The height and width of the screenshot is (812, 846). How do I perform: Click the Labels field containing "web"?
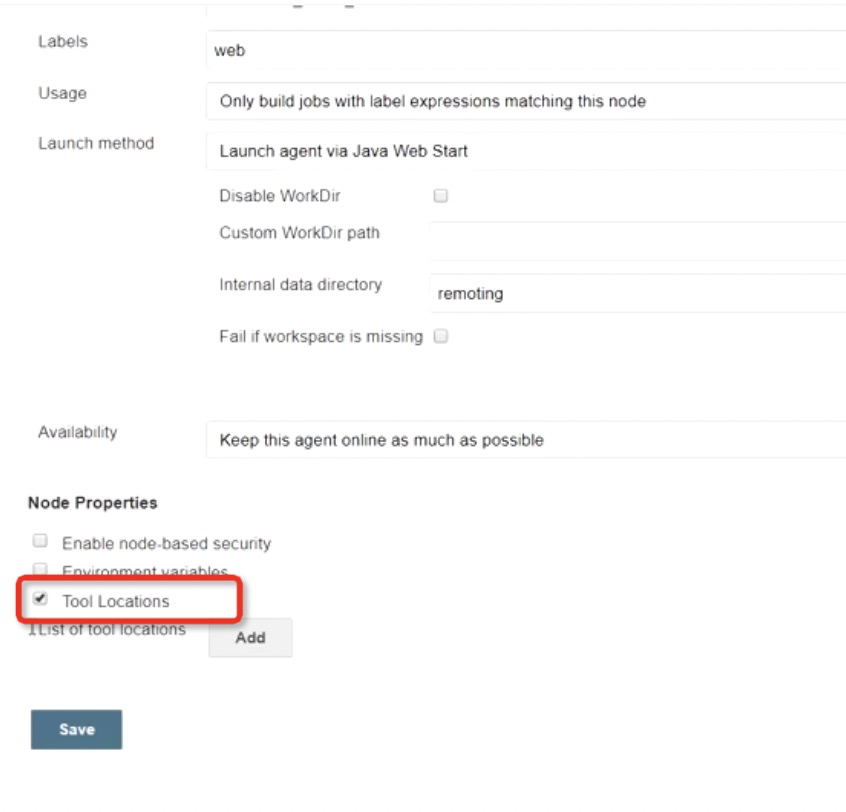pos(525,50)
